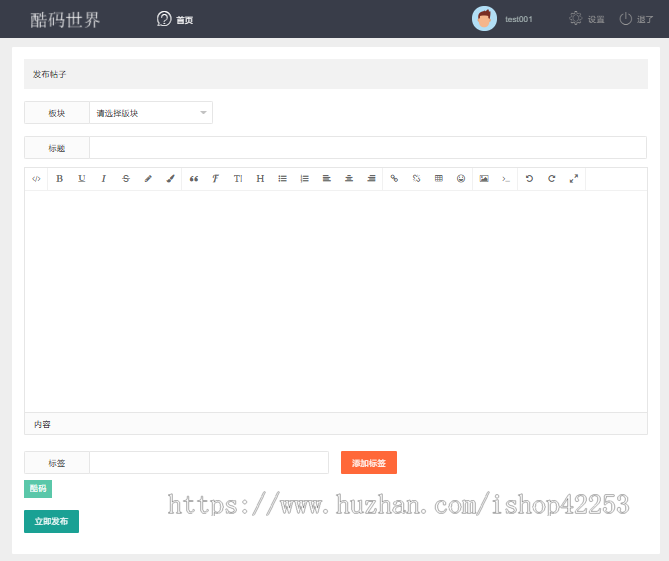Choose background color brush icon

click(x=170, y=179)
